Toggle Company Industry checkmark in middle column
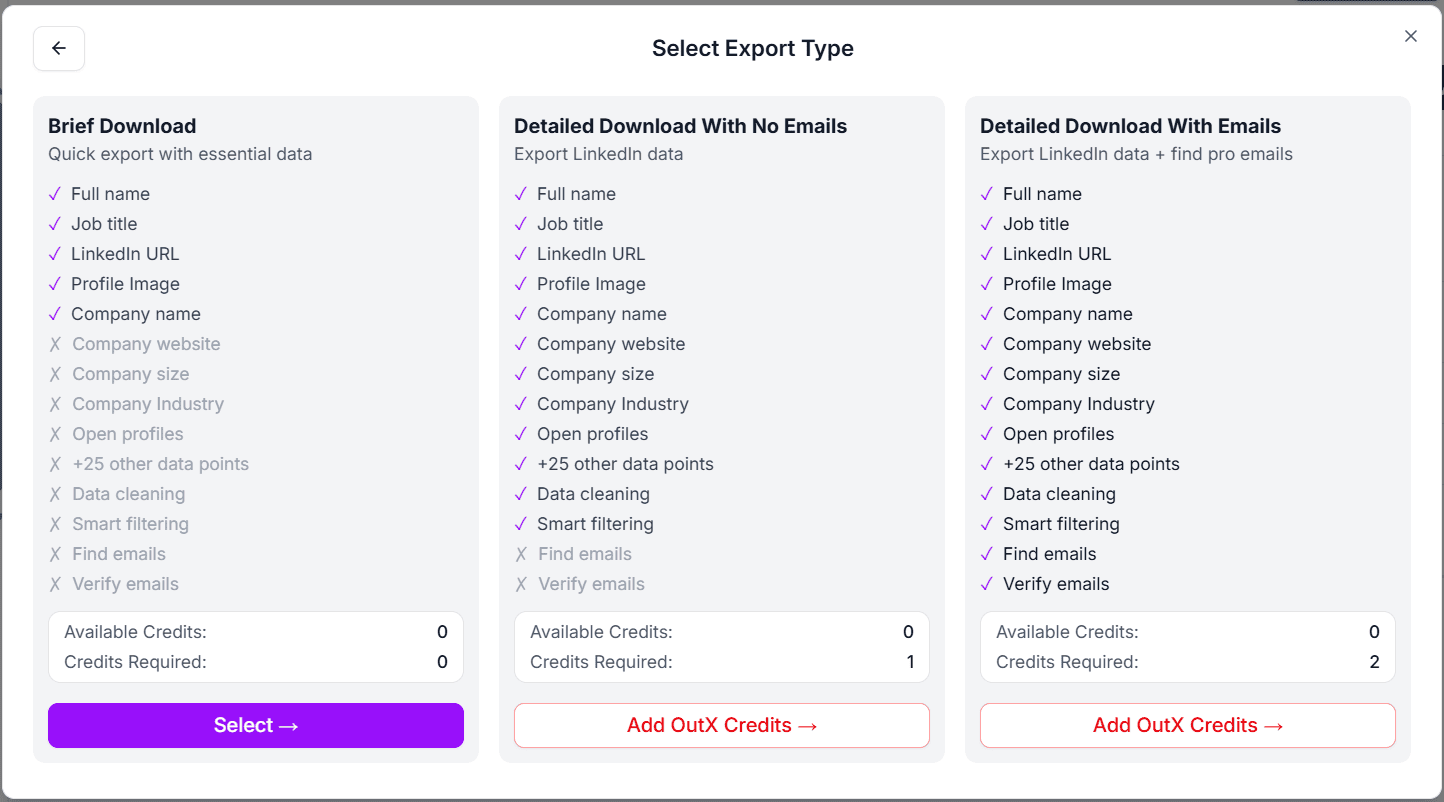The height and width of the screenshot is (802, 1444). [x=521, y=404]
